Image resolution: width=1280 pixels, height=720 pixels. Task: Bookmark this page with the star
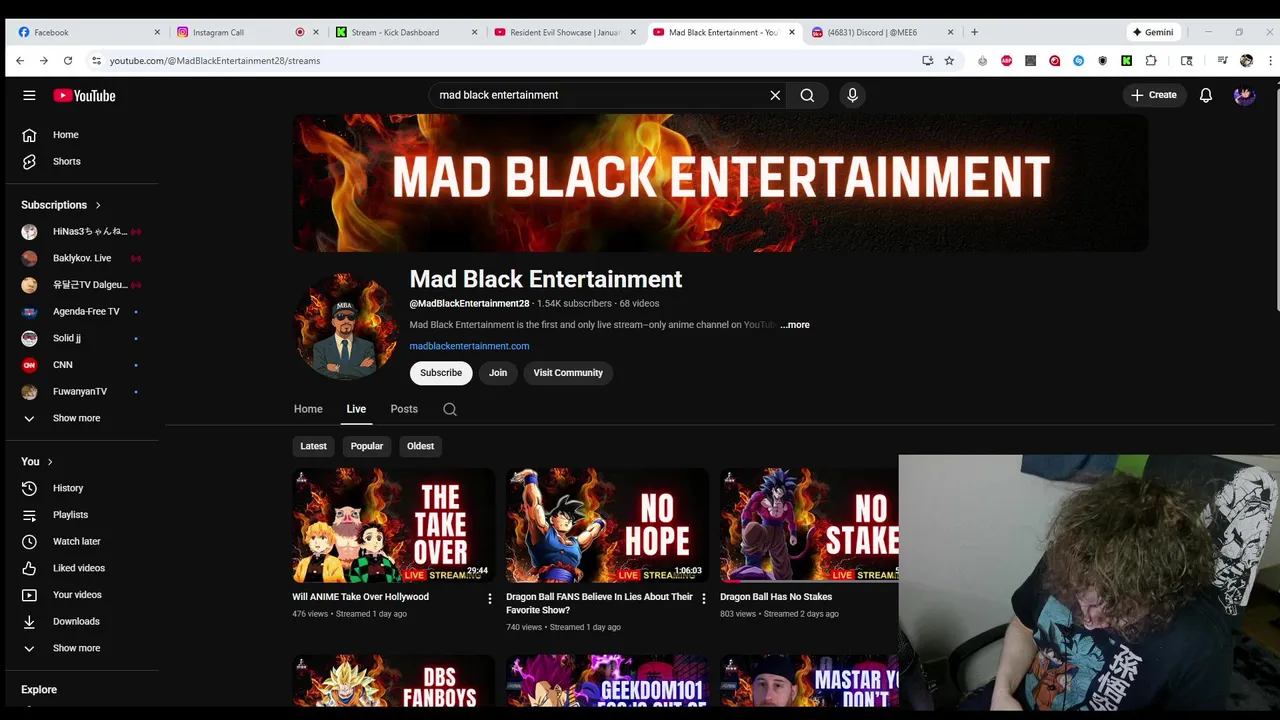[x=949, y=61]
